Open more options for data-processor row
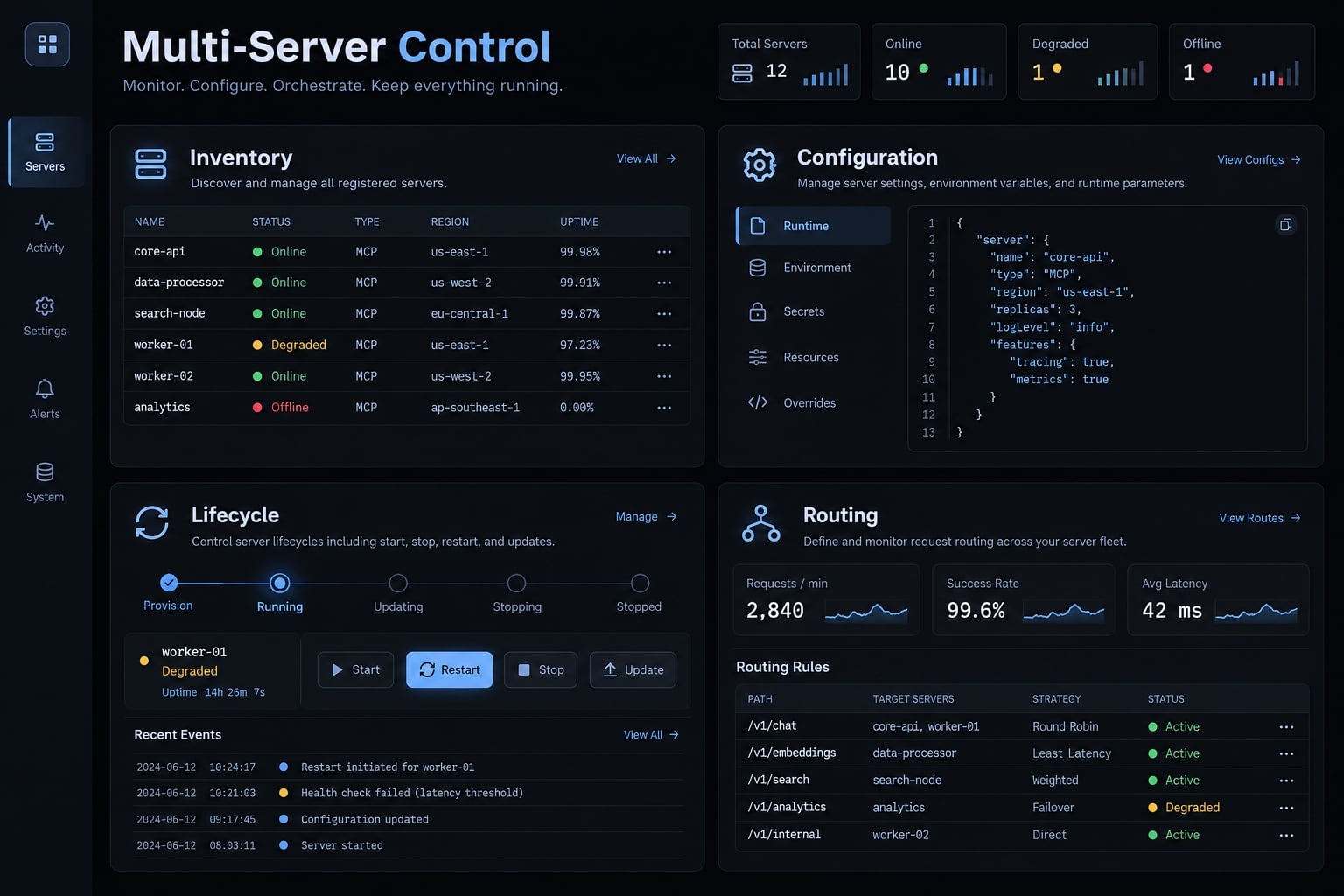Image resolution: width=1344 pixels, height=896 pixels. click(664, 283)
